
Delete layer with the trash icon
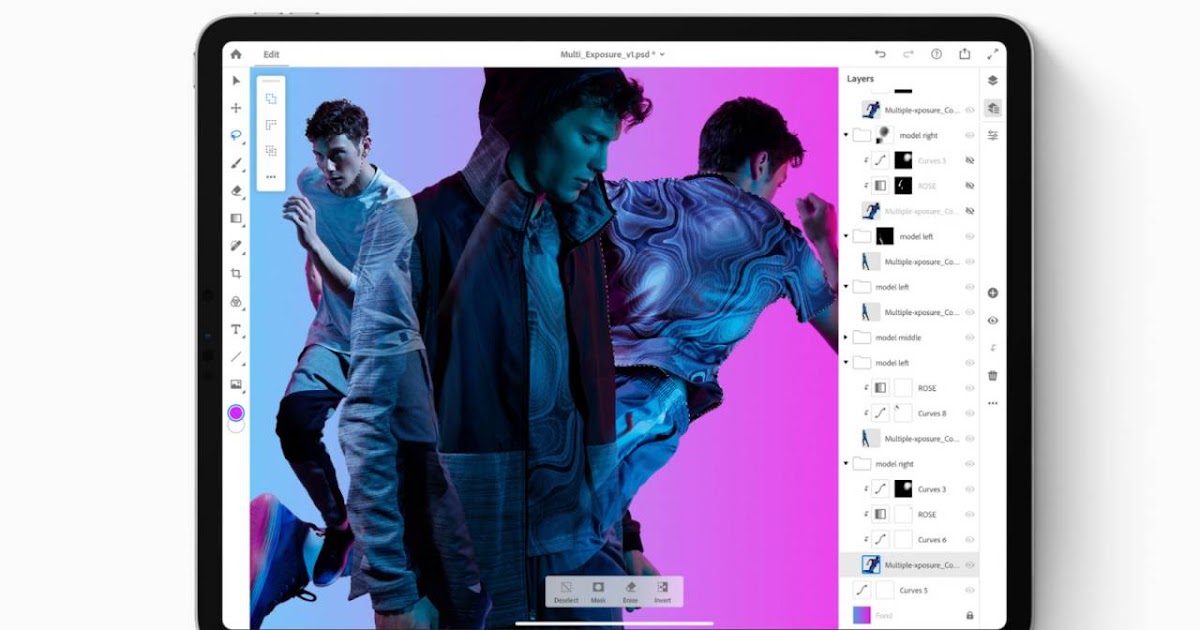(992, 375)
